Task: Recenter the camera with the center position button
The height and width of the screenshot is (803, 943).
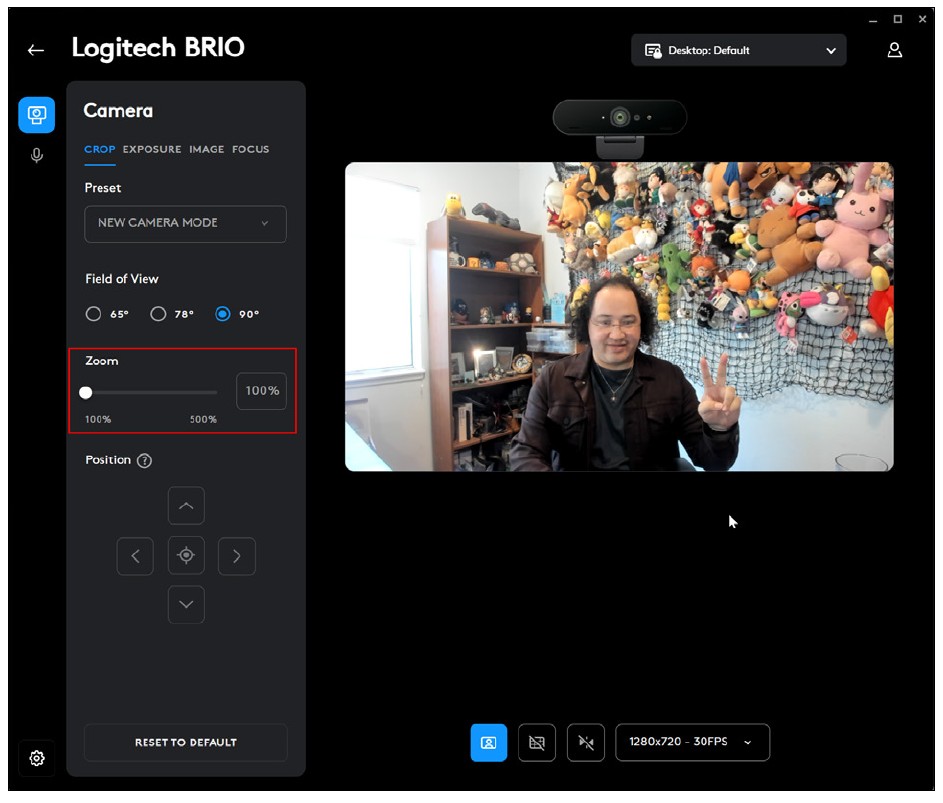Action: [186, 556]
